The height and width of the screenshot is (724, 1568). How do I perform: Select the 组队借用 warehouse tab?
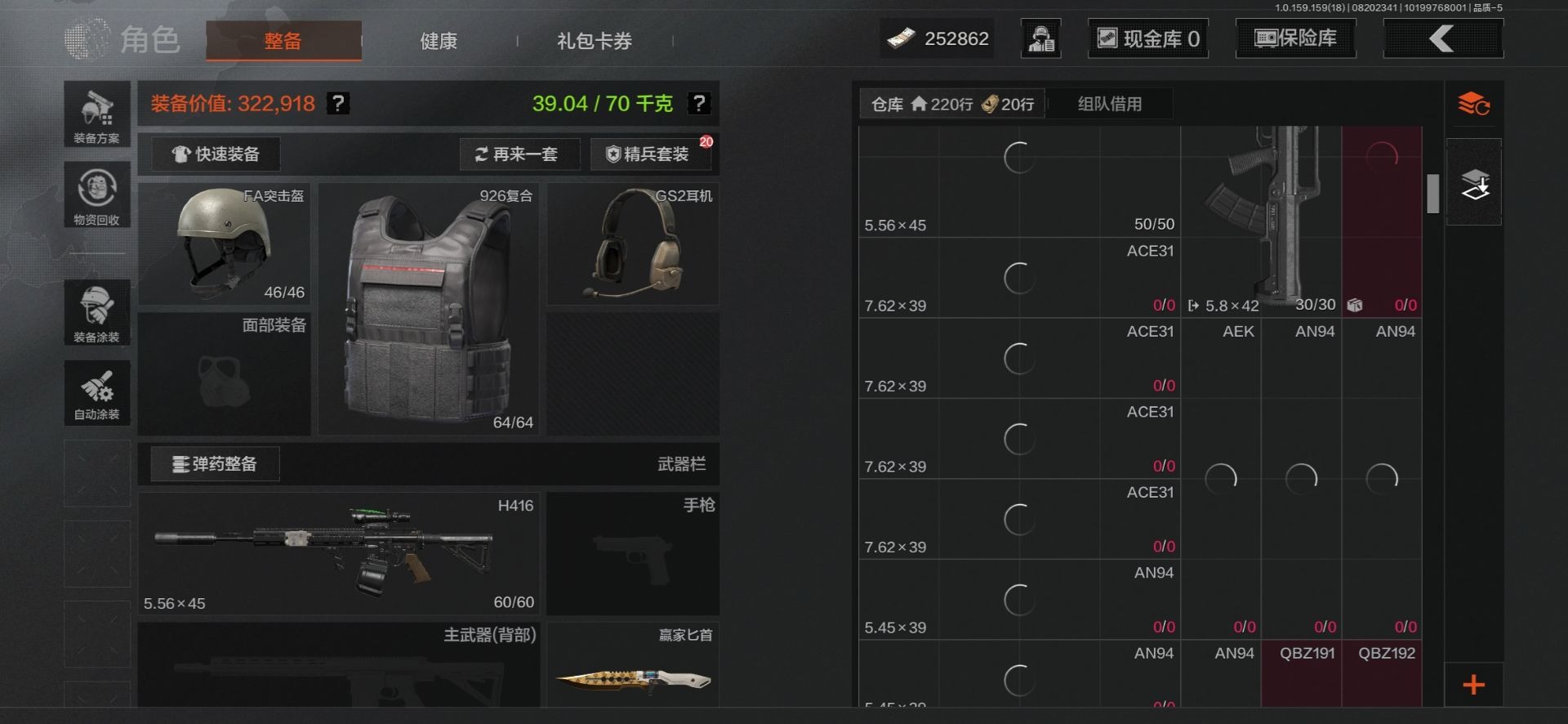click(x=1110, y=104)
